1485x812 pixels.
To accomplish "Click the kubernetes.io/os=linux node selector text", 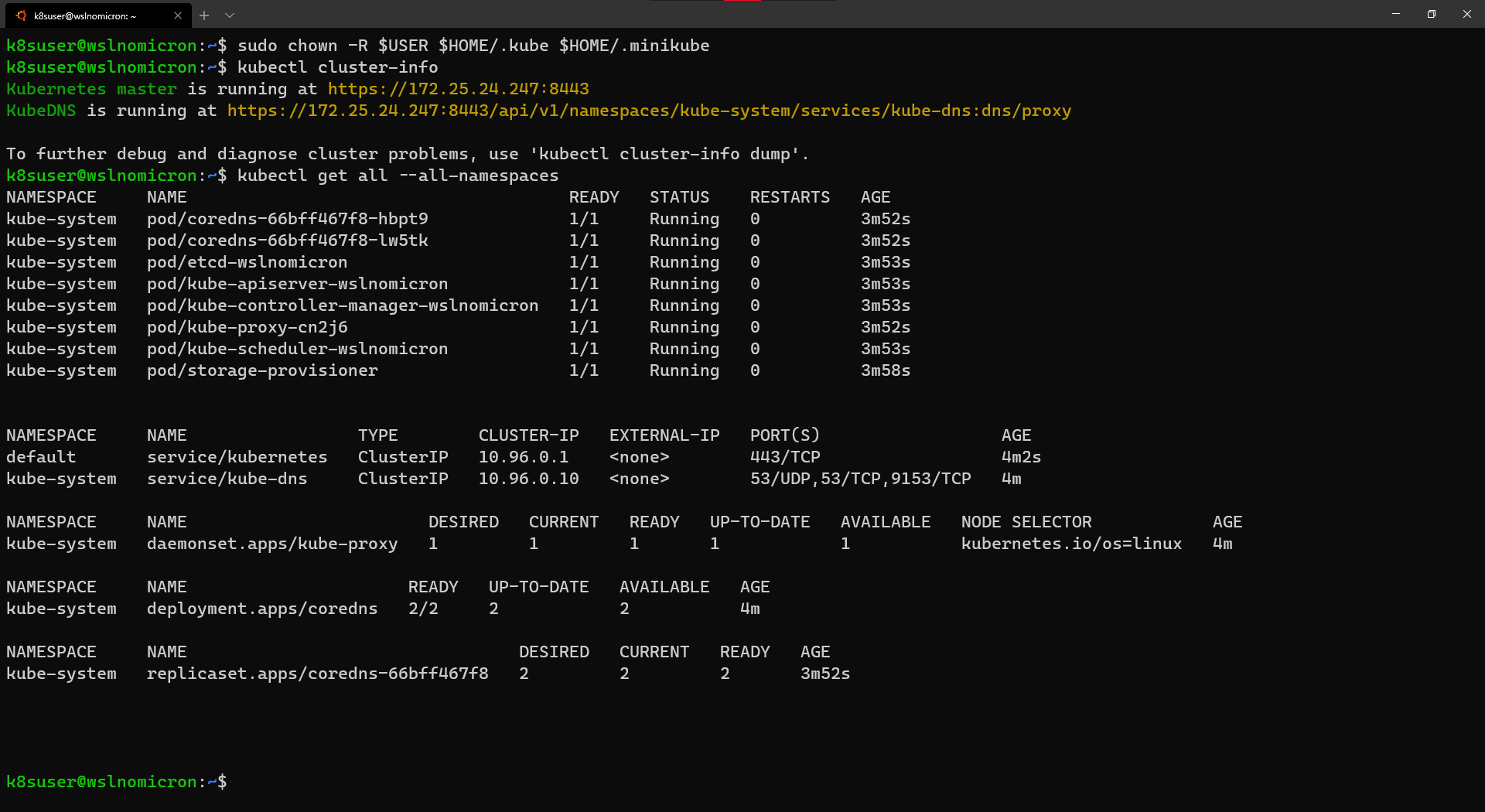I will click(x=1071, y=544).
